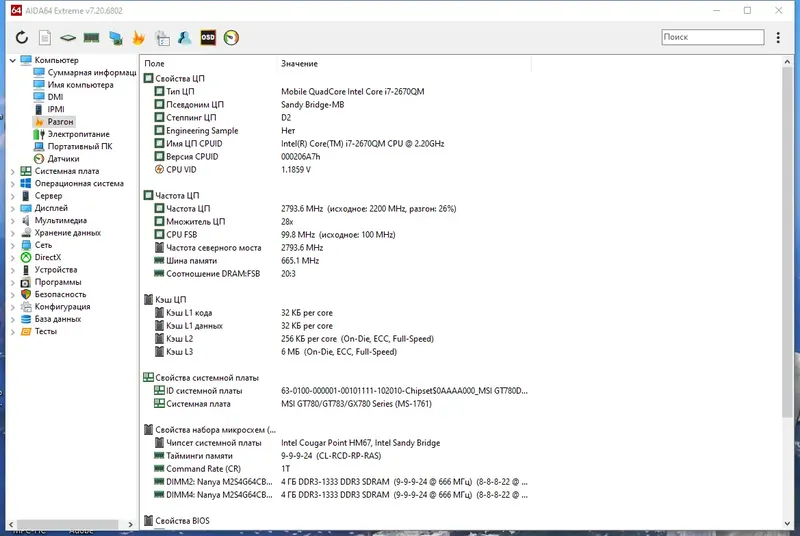The height and width of the screenshot is (536, 800).
Task: Click the tree pane scroll right arrow
Action: coord(131,524)
